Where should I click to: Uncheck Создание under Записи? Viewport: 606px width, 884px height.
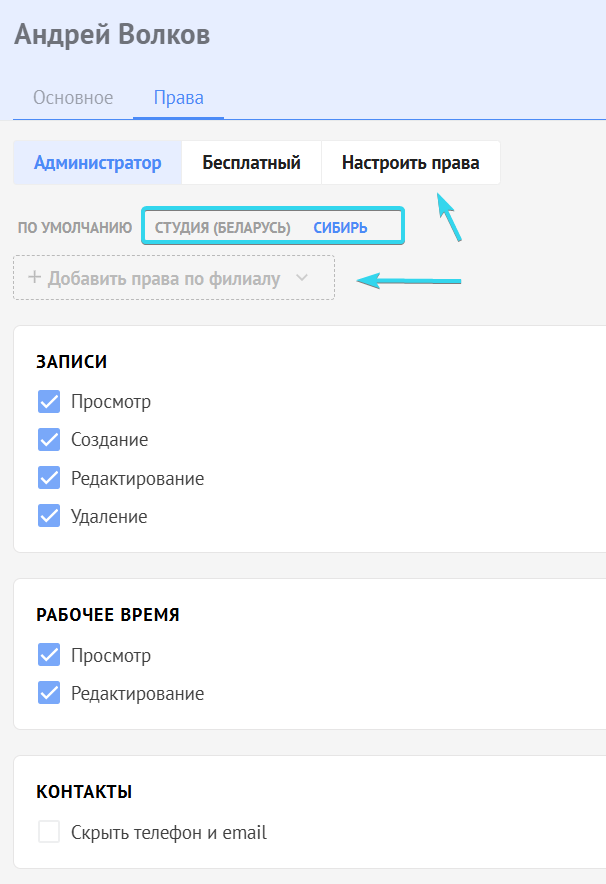(49, 439)
